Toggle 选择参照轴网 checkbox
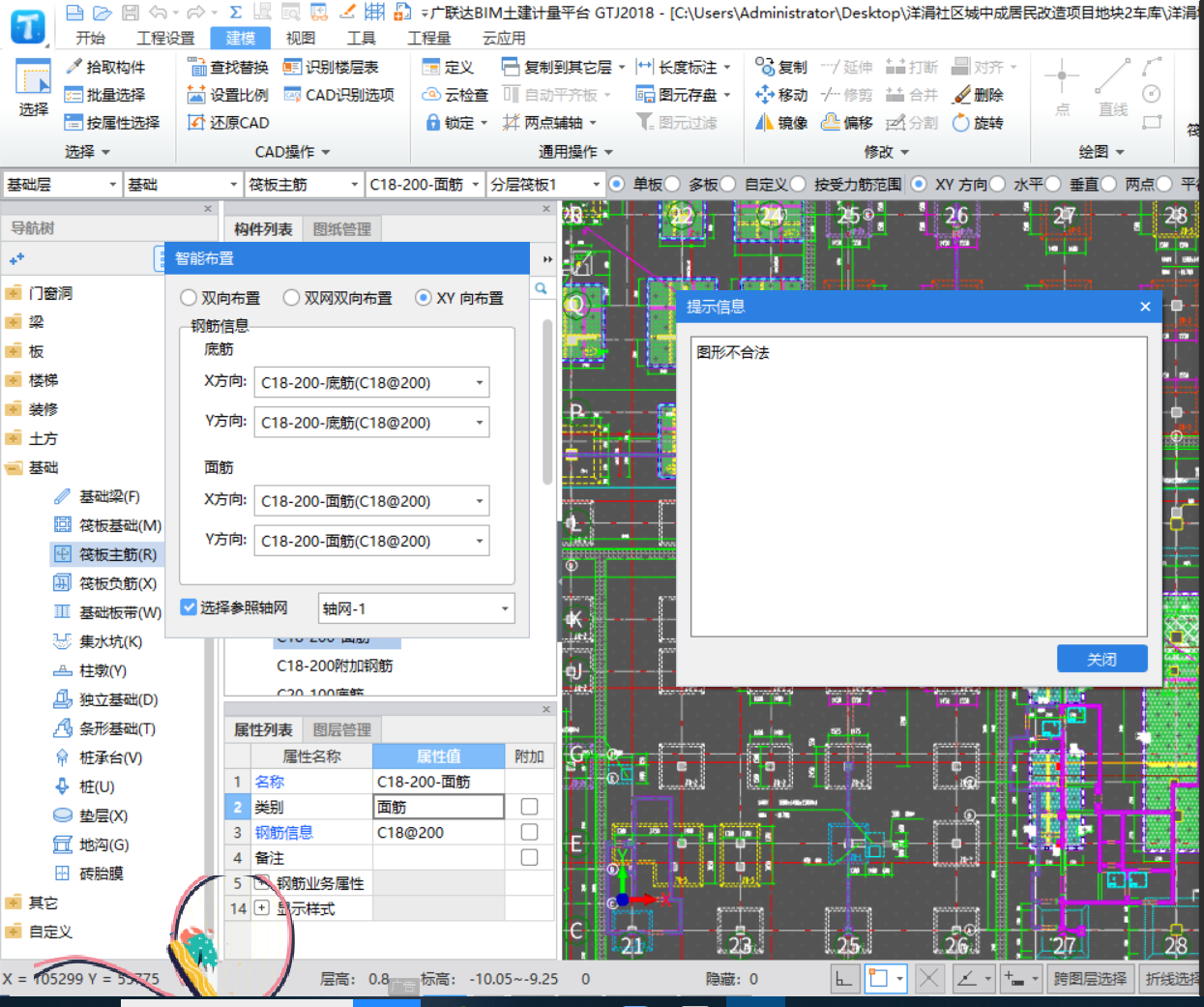1204x1007 pixels. (x=189, y=607)
